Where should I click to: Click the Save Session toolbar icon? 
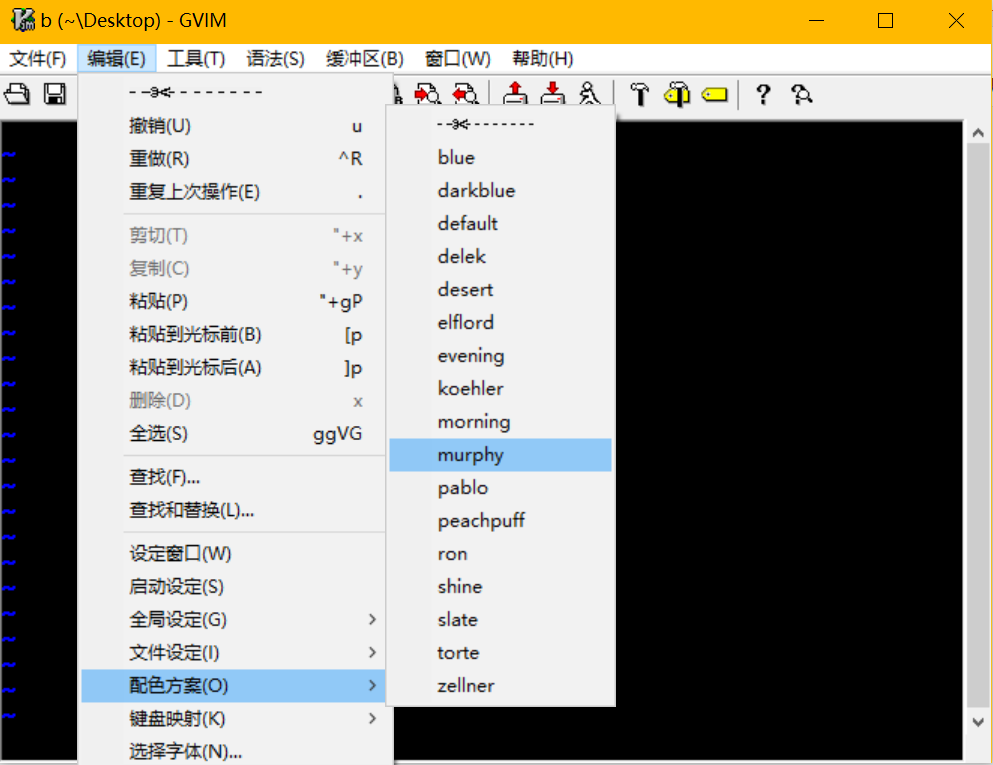coord(551,94)
